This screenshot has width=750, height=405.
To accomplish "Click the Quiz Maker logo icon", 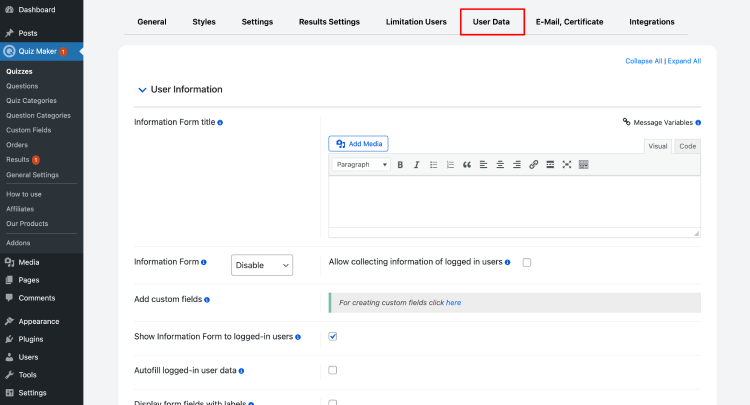I will tap(9, 51).
